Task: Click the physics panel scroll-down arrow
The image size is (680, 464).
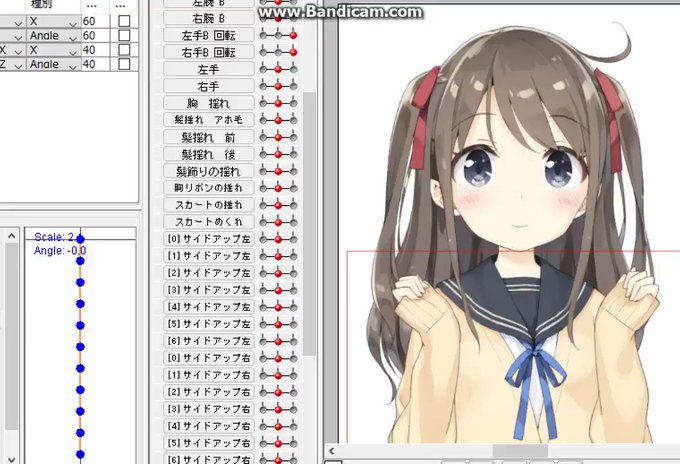Action: [12, 459]
